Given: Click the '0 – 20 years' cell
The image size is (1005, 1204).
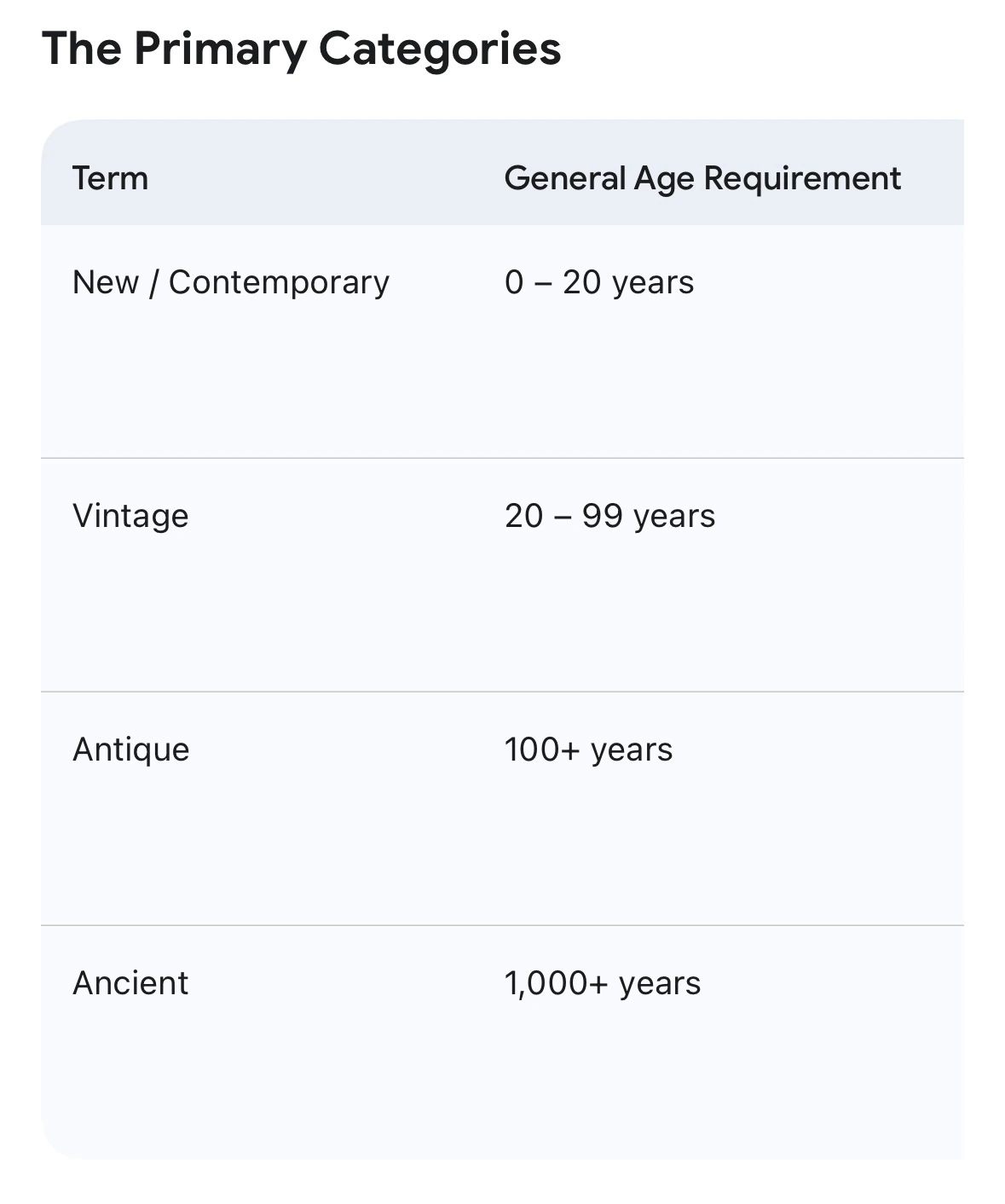Looking at the screenshot, I should pos(599,282).
